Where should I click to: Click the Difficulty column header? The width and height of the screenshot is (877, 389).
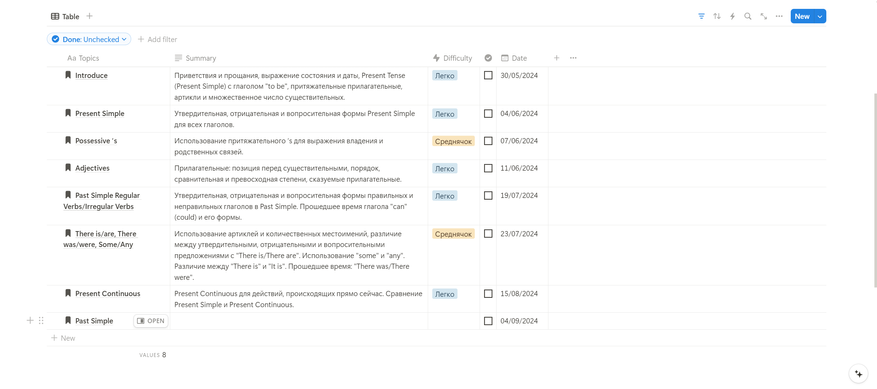454,58
